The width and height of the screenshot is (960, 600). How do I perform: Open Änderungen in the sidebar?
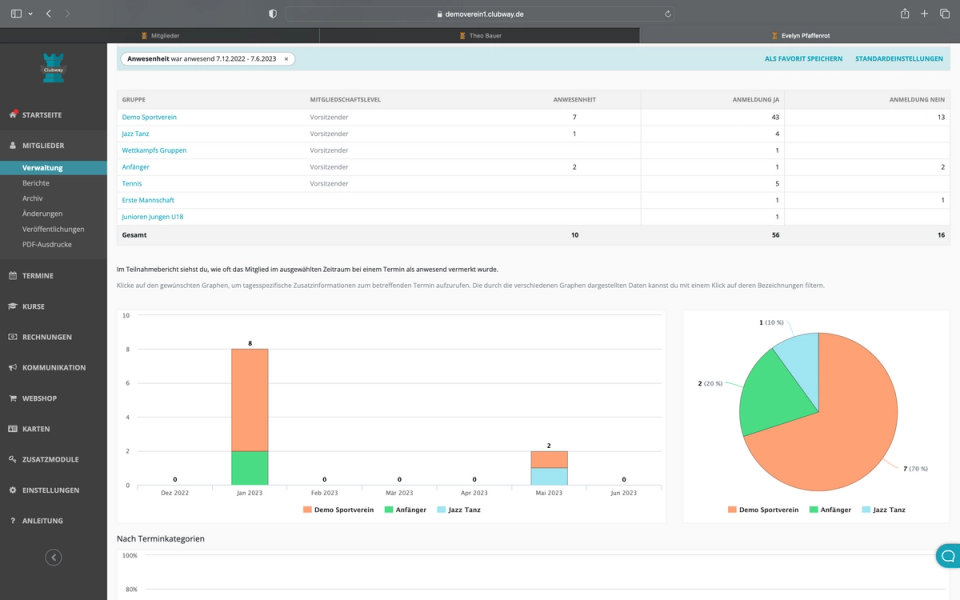pos(42,214)
